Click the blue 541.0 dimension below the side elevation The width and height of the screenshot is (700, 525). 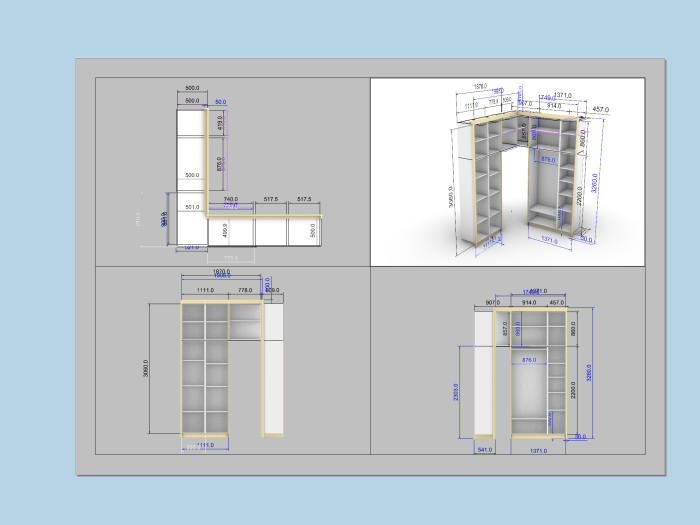(x=485, y=450)
